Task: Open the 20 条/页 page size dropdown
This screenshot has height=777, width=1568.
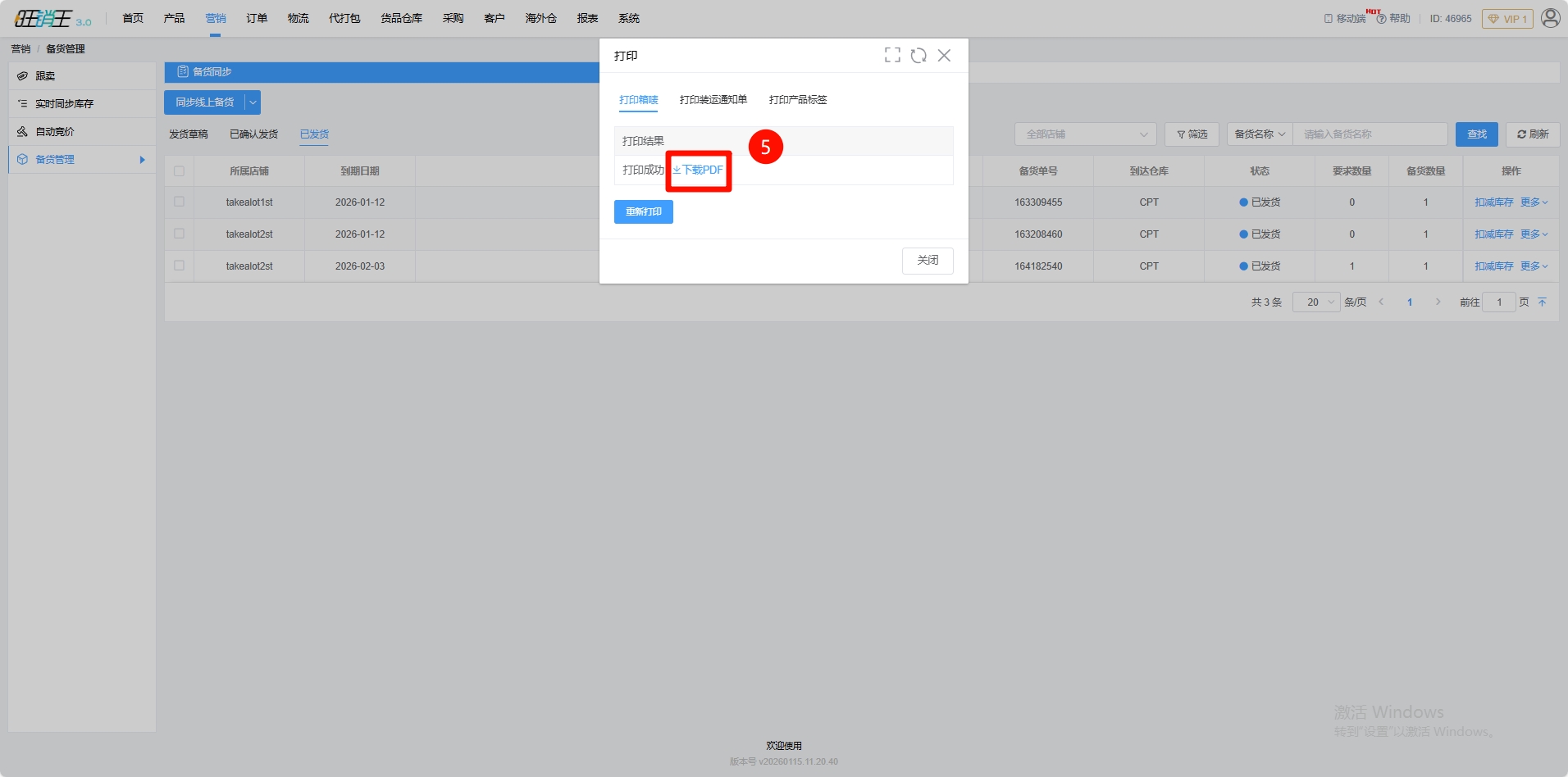Action: point(1316,302)
